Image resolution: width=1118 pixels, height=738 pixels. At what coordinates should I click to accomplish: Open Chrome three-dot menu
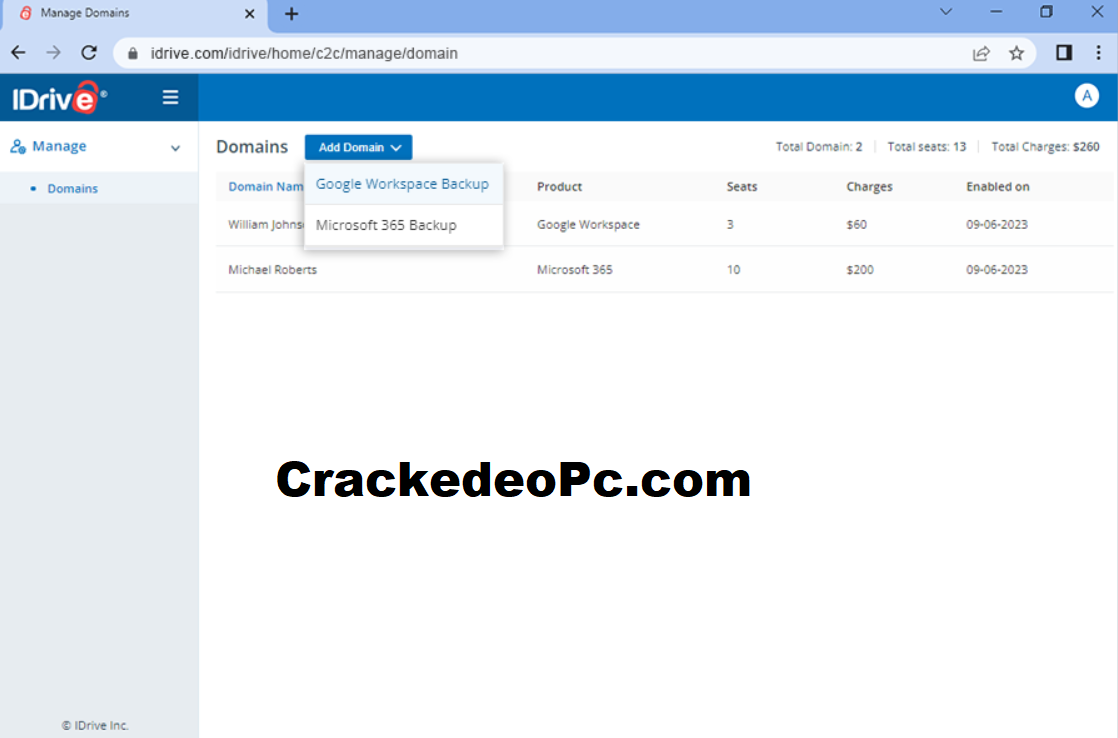click(x=1098, y=53)
